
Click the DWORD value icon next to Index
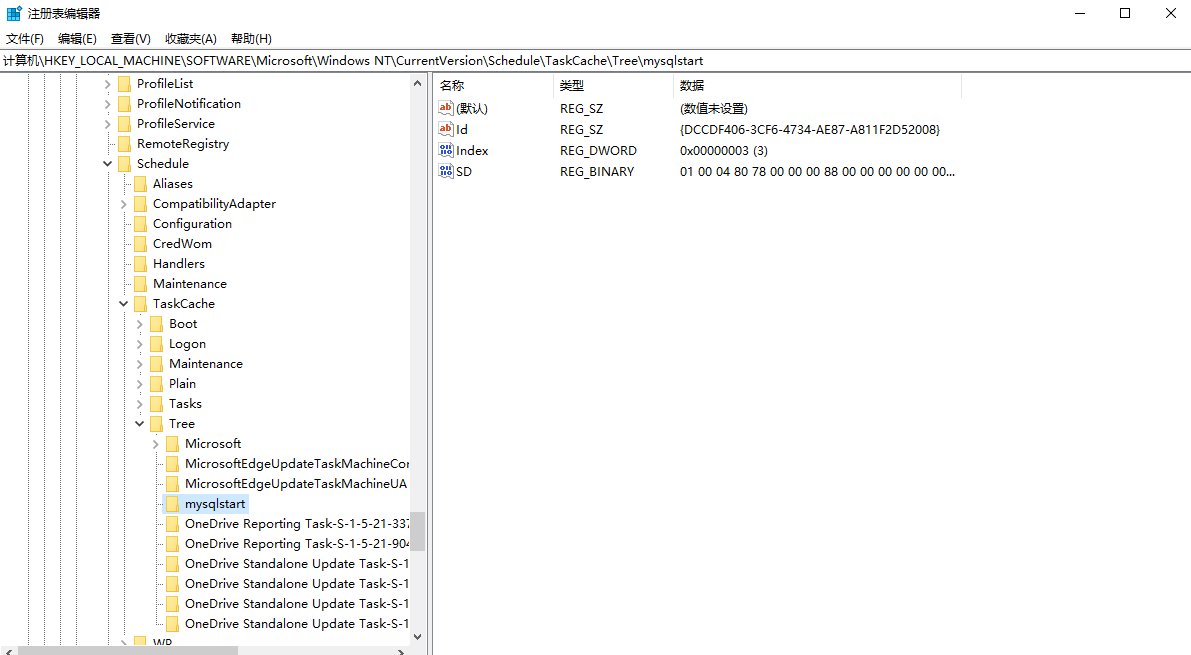(x=447, y=150)
